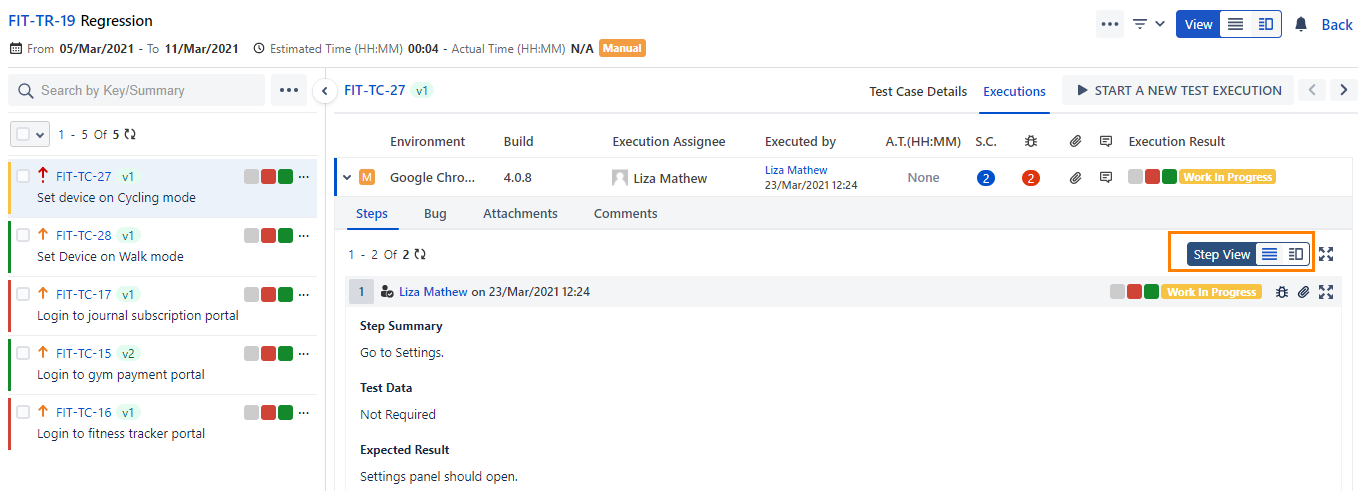Click the M environment icon in execution row

click(x=367, y=178)
